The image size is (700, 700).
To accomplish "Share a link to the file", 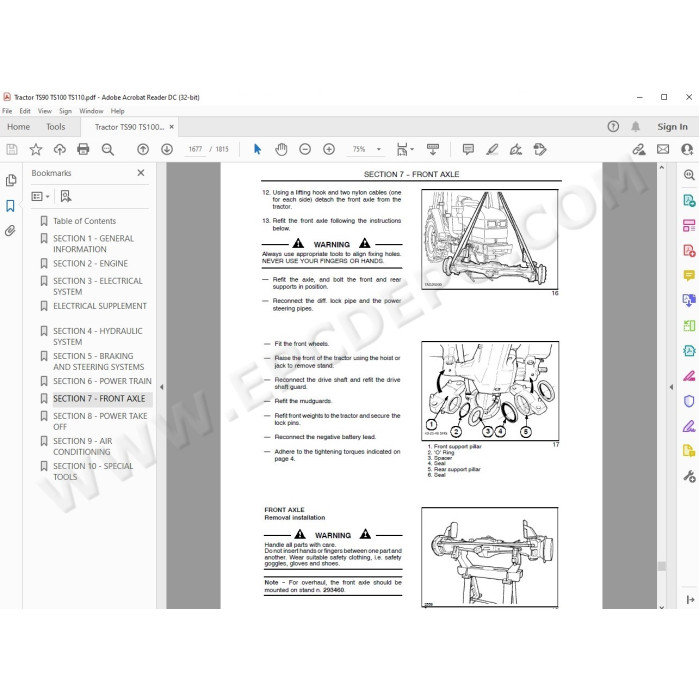I will [x=639, y=149].
